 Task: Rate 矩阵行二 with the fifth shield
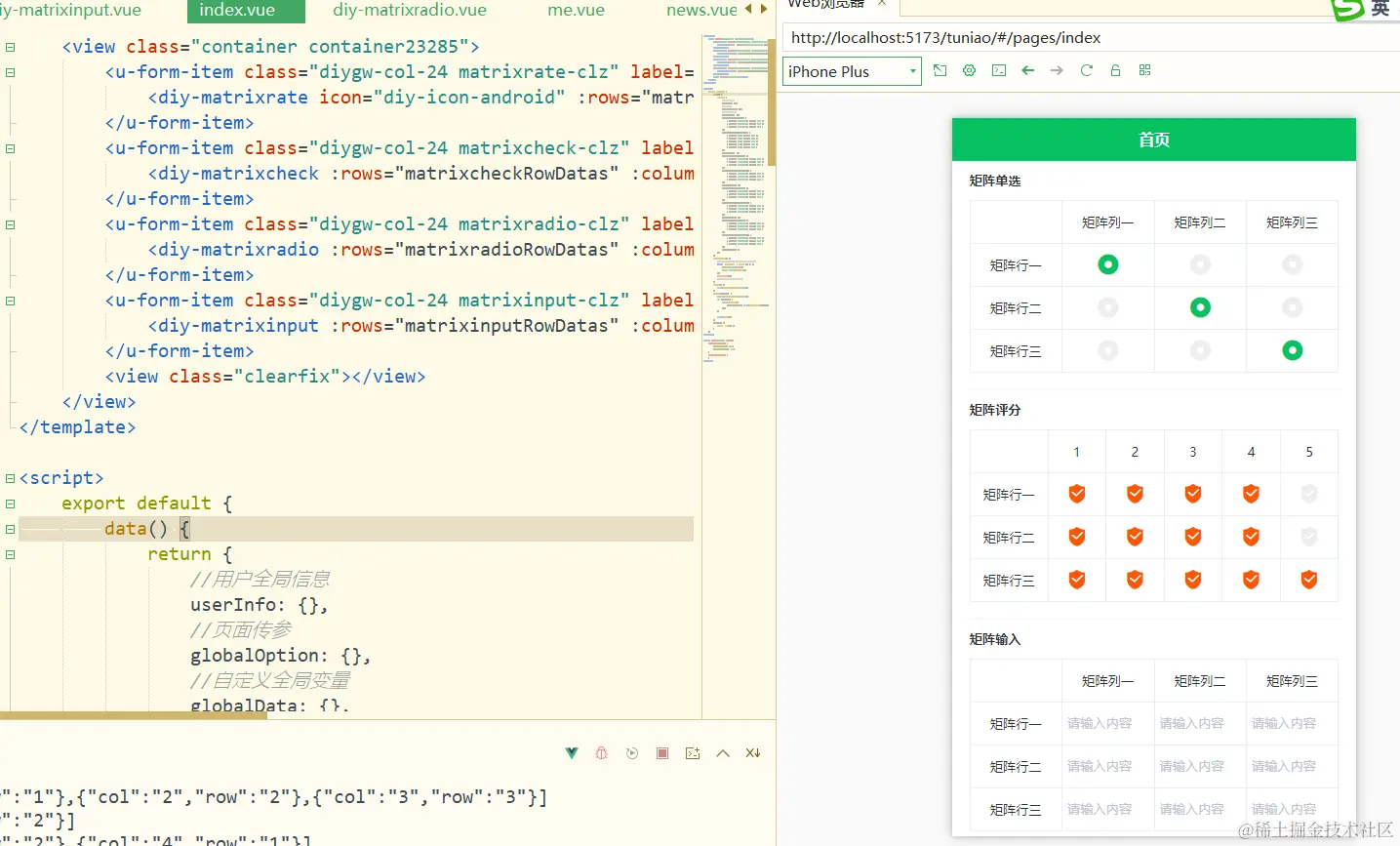pos(1309,537)
